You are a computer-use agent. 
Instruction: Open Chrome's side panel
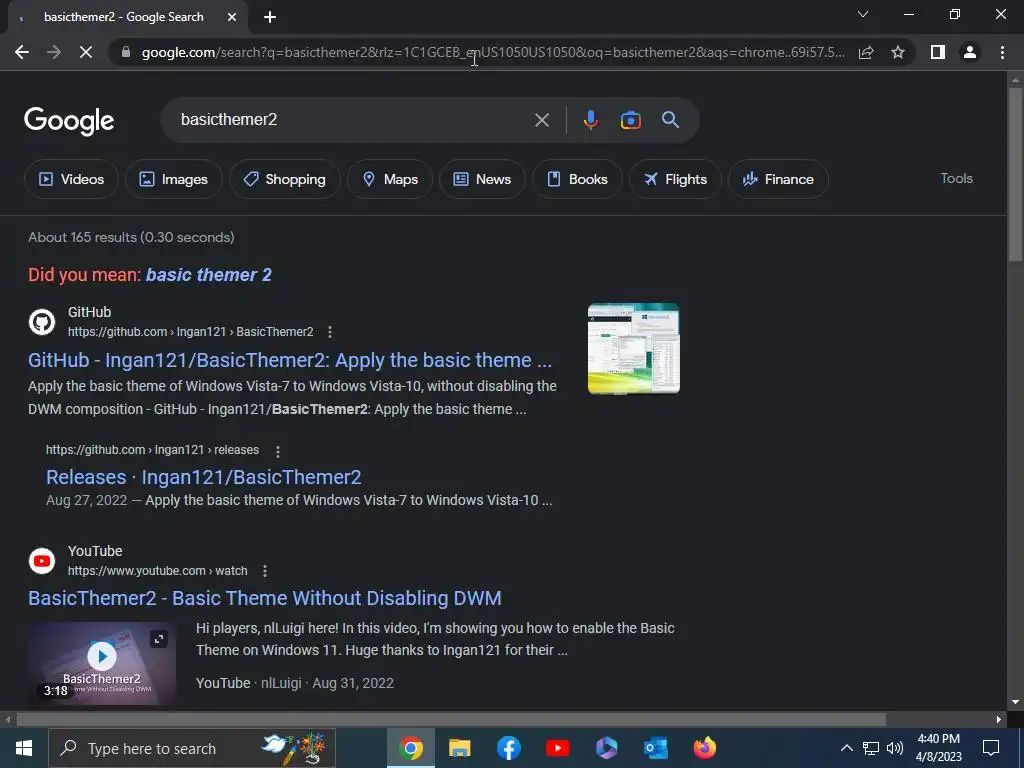938,52
